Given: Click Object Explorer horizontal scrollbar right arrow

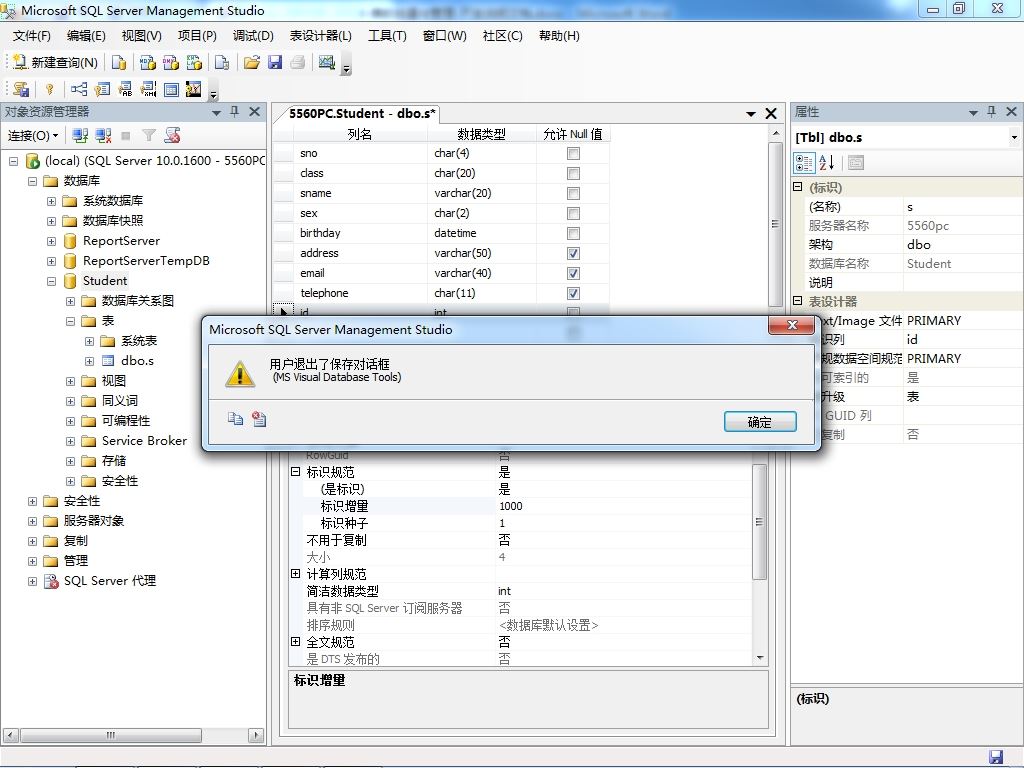Looking at the screenshot, I should tap(256, 735).
